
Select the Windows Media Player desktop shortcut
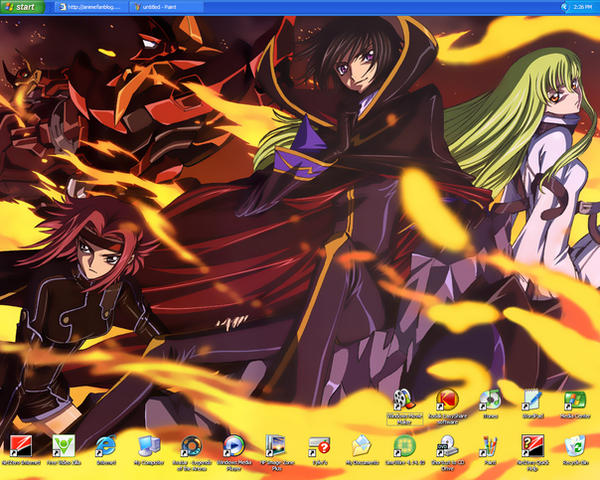click(234, 453)
